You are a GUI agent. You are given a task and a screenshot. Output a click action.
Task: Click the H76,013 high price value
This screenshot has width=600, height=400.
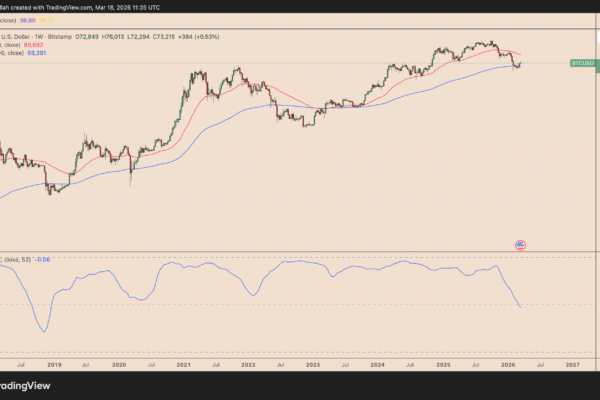[x=114, y=36]
